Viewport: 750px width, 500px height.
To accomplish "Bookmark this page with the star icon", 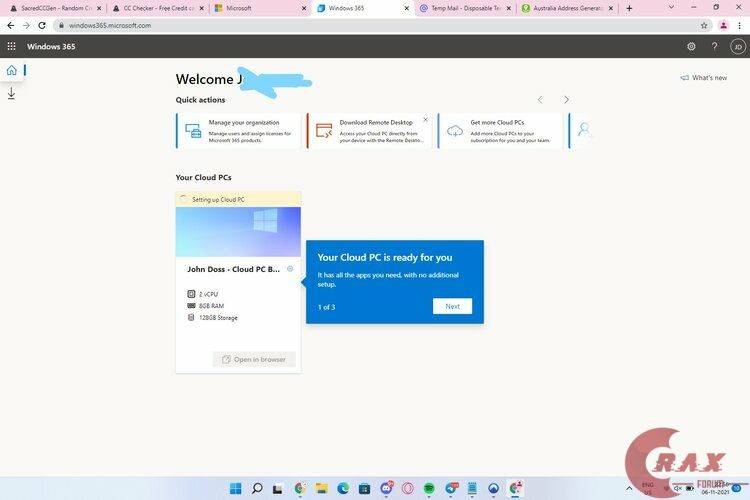I will coord(704,25).
